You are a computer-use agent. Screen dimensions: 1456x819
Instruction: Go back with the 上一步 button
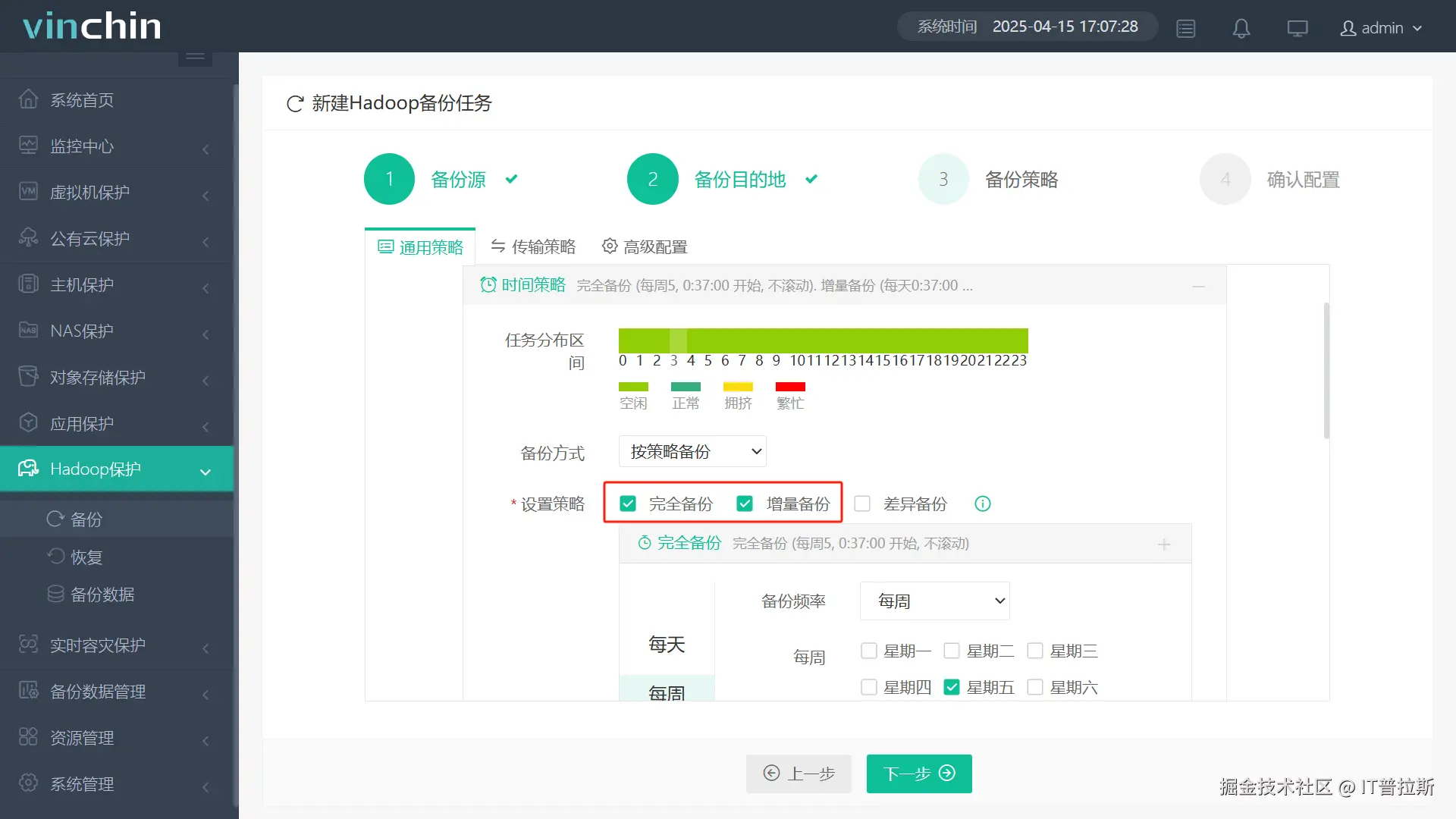point(799,773)
